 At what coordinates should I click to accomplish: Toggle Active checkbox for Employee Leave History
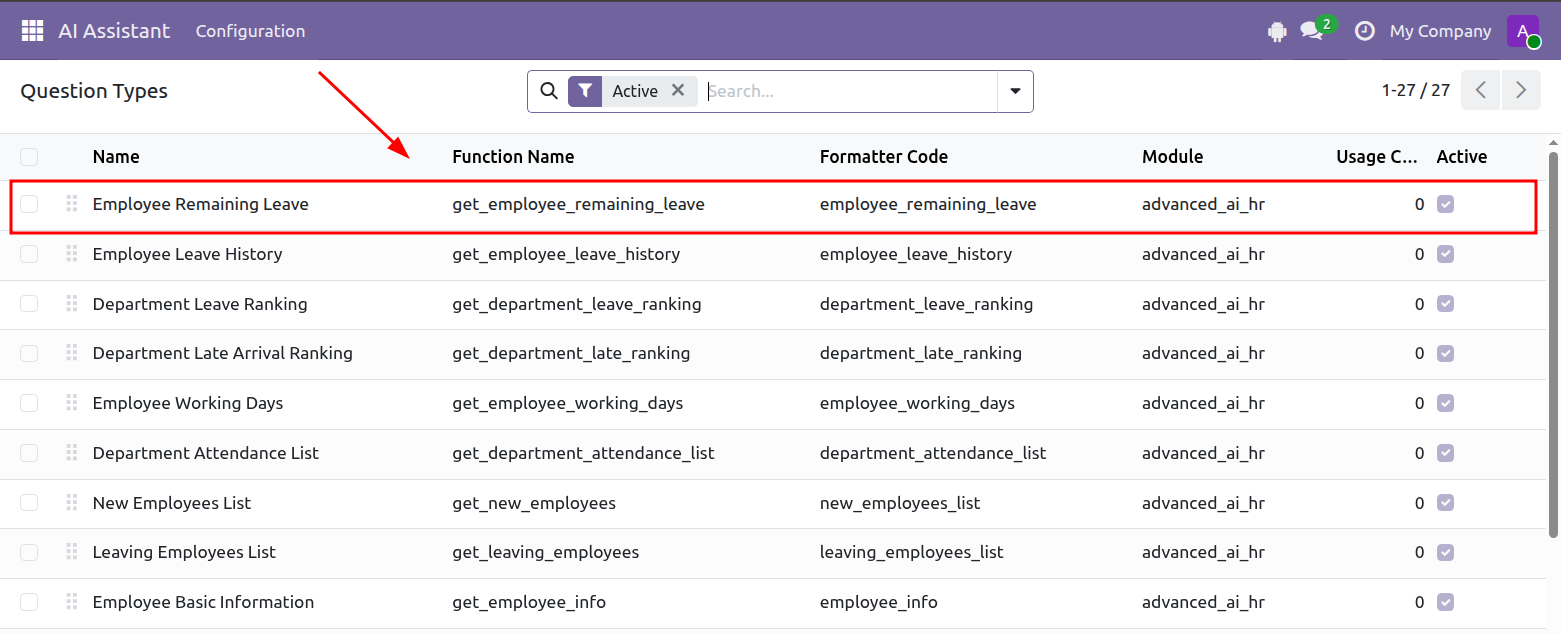click(1445, 254)
